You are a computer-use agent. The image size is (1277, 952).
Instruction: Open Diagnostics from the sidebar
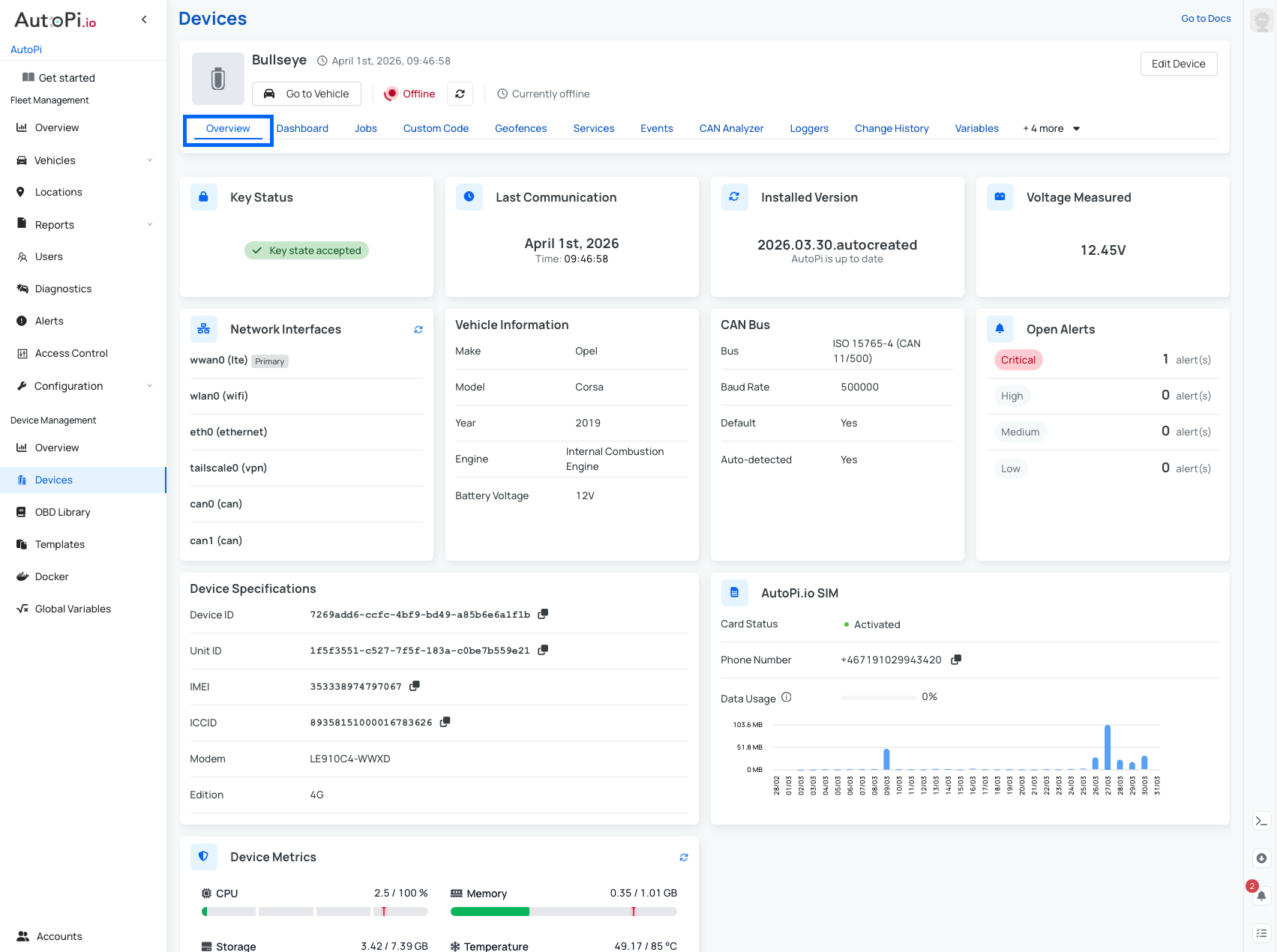coord(63,289)
